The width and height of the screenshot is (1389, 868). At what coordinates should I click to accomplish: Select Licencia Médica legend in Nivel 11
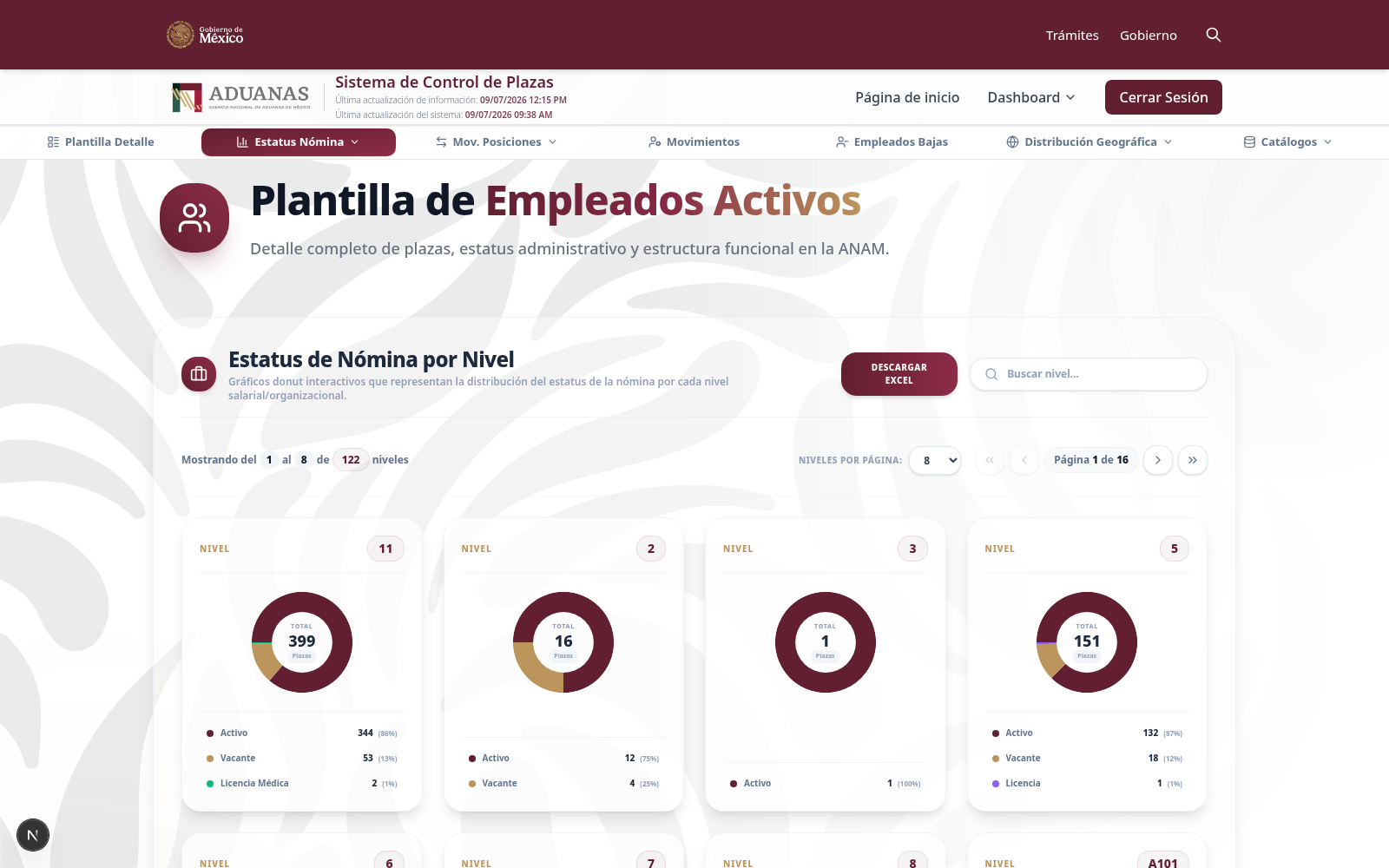click(x=302, y=784)
